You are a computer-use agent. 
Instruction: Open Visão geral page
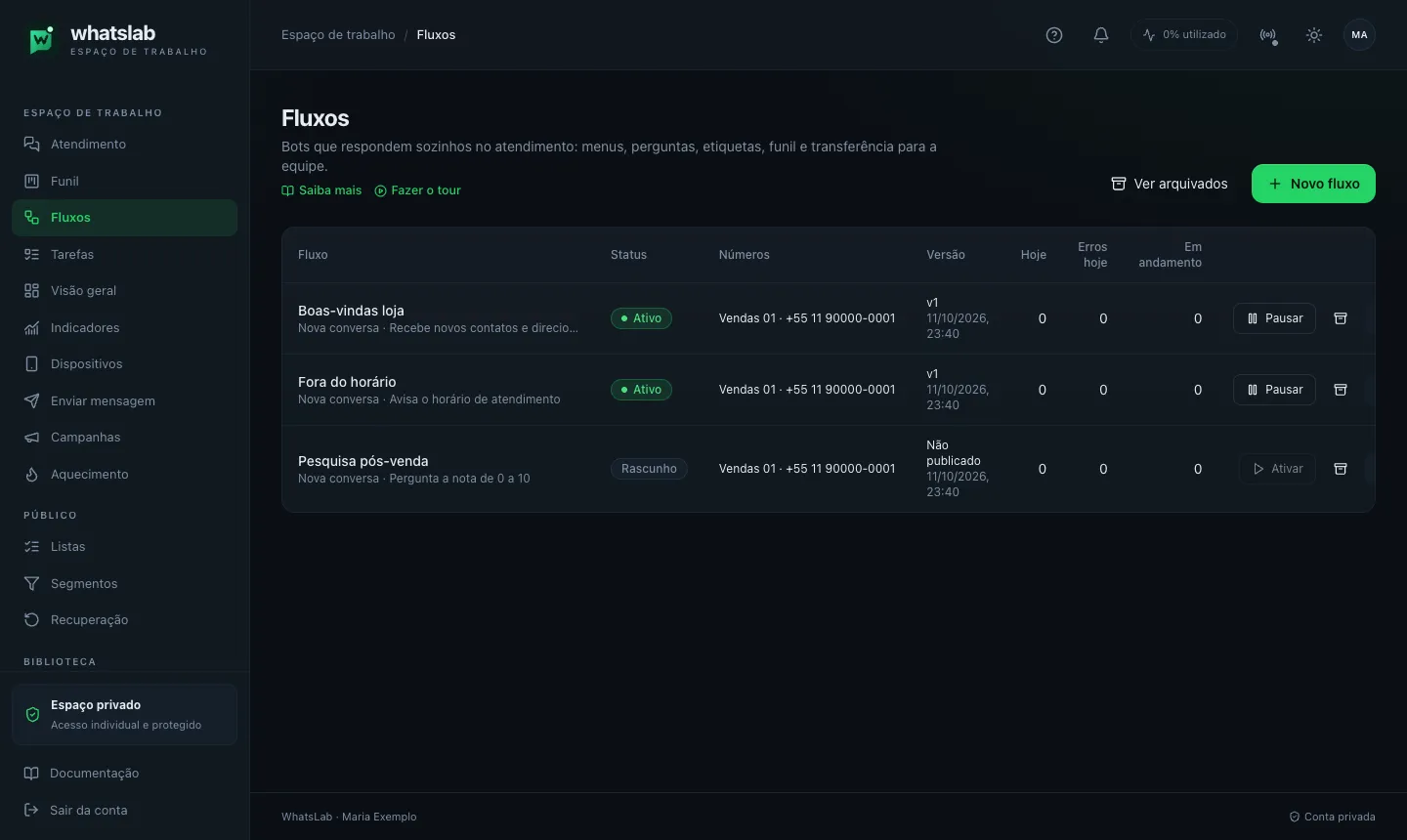click(124, 291)
